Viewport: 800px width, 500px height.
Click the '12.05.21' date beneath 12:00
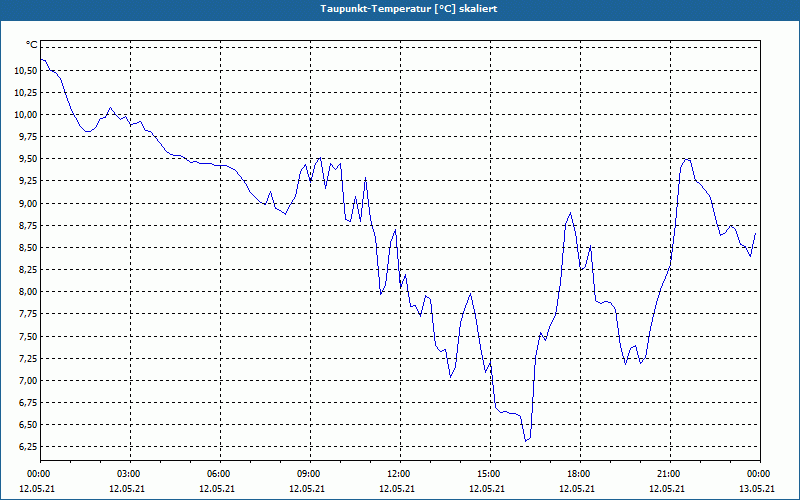tap(397, 489)
